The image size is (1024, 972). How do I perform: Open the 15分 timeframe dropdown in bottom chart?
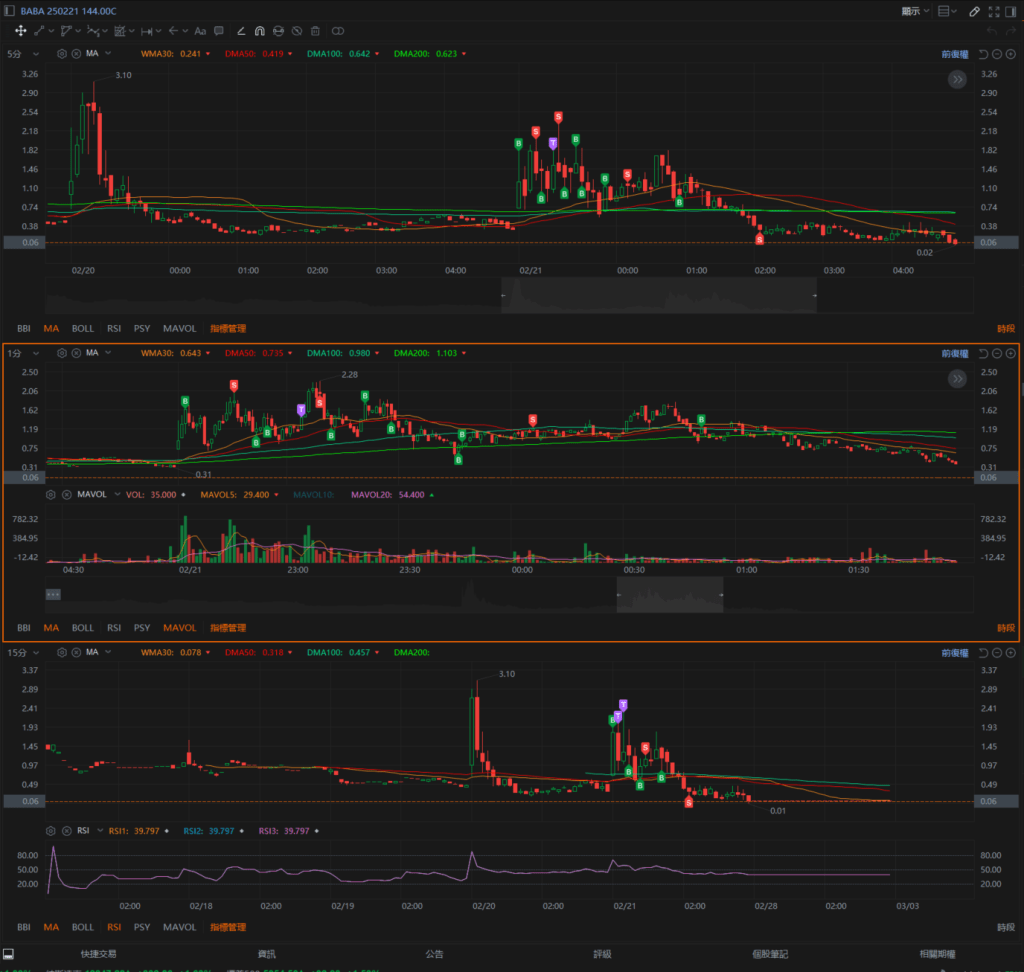click(x=26, y=653)
